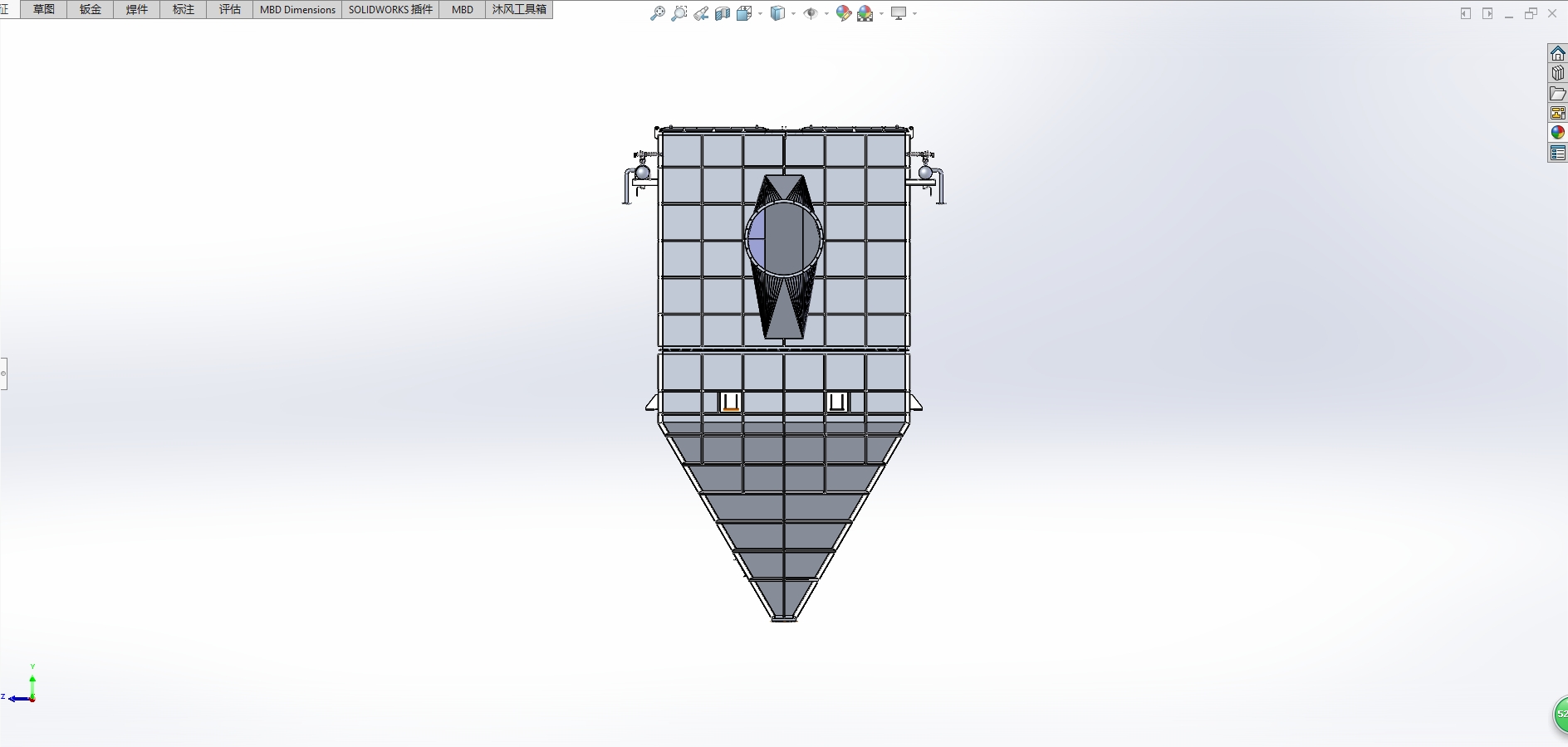Open the 沐风工具箱 tab
This screenshot has width=1568, height=747.
point(519,9)
